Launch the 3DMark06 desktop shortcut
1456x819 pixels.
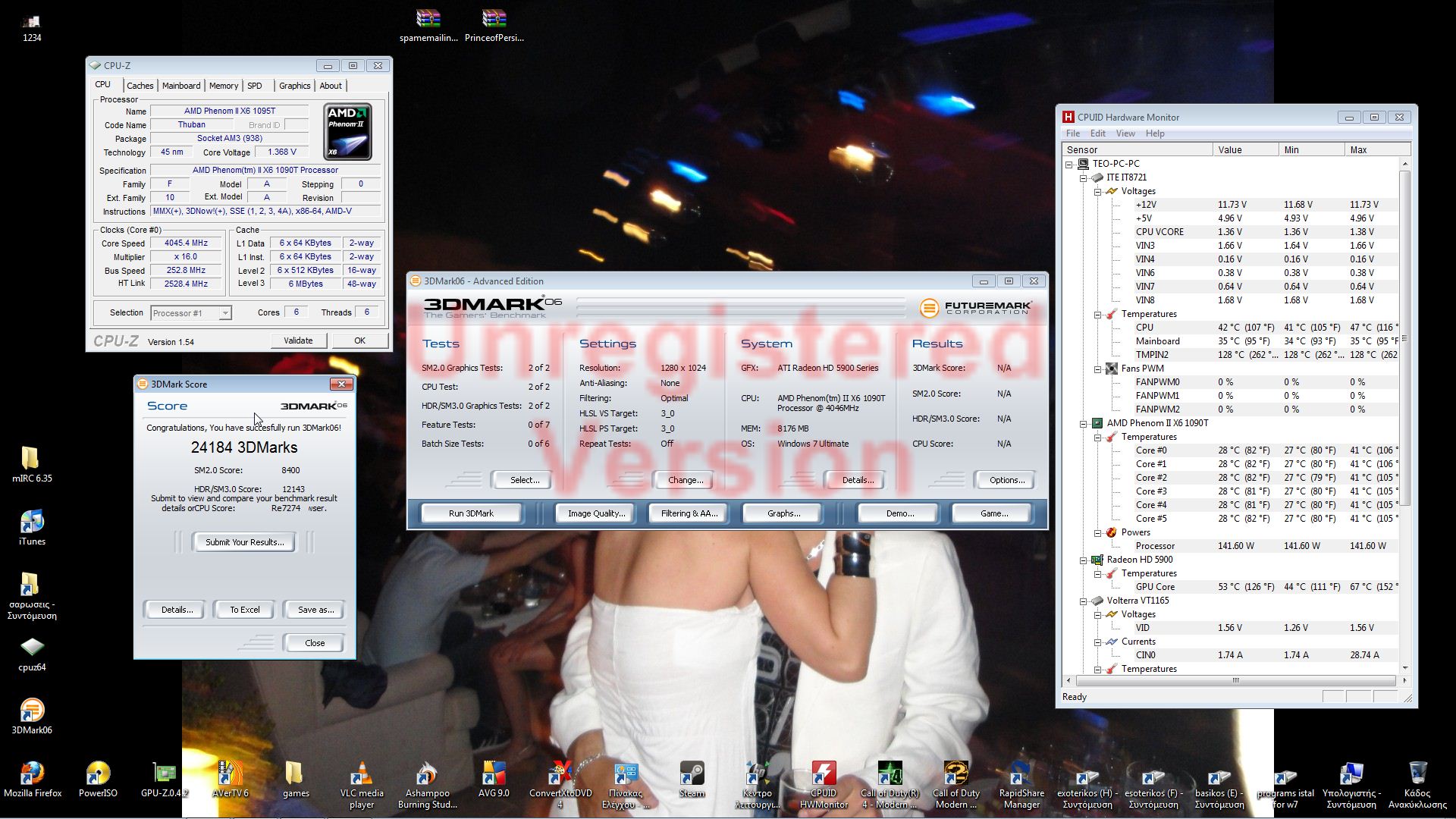tap(32, 716)
